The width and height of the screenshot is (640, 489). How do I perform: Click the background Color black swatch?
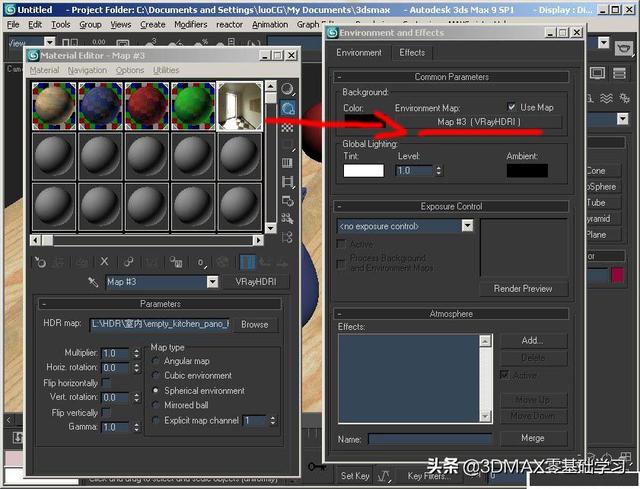(363, 121)
